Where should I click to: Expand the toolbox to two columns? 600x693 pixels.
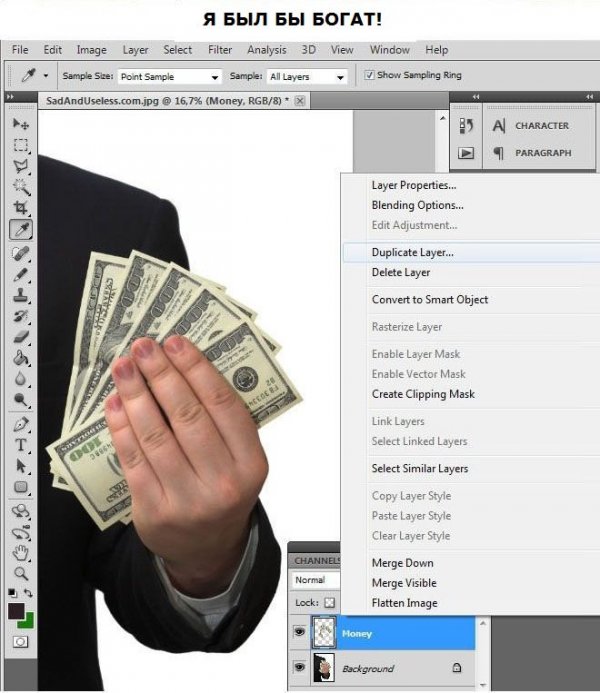pyautogui.click(x=11, y=97)
